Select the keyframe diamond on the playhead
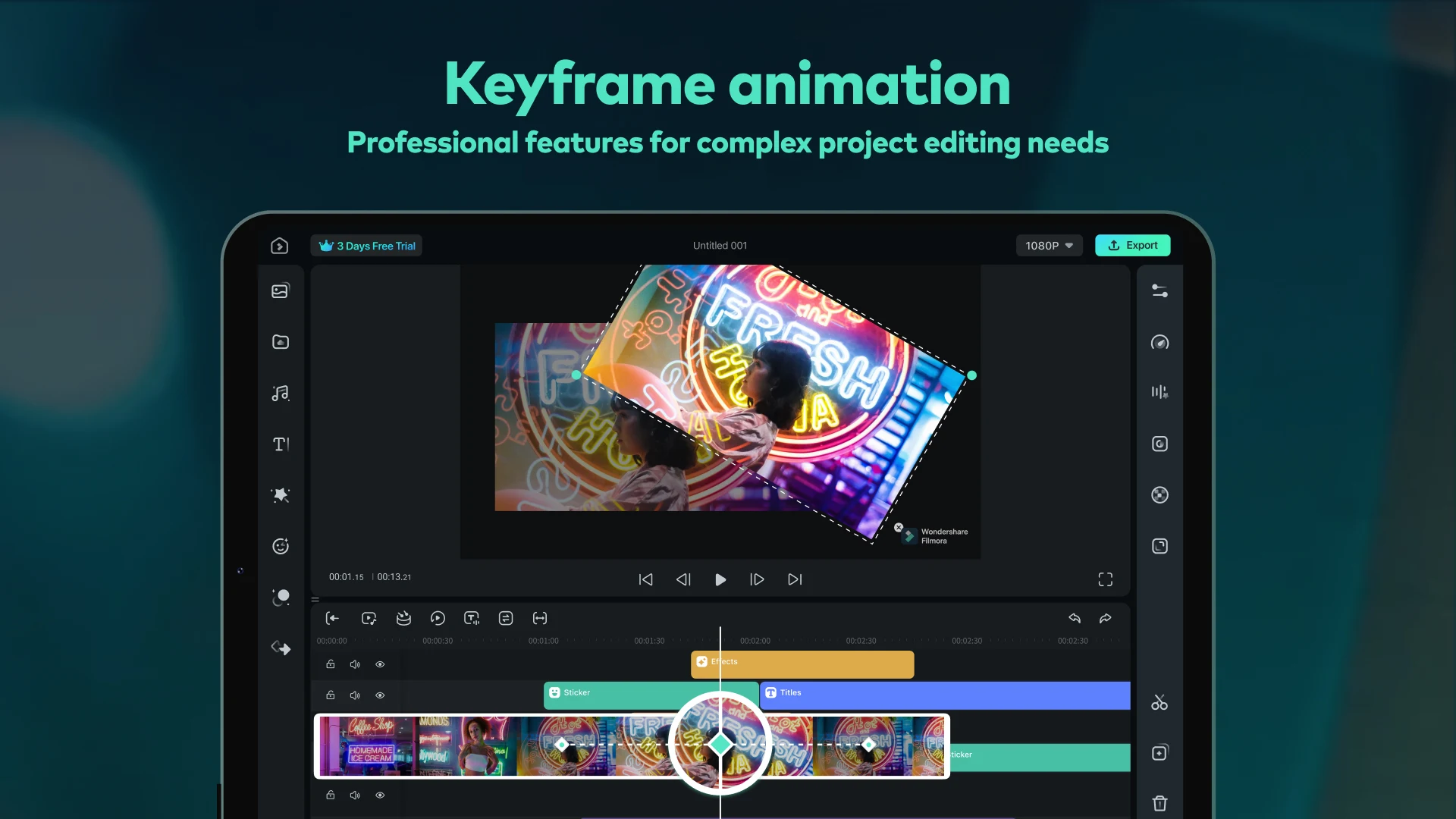1456x819 pixels. tap(720, 744)
